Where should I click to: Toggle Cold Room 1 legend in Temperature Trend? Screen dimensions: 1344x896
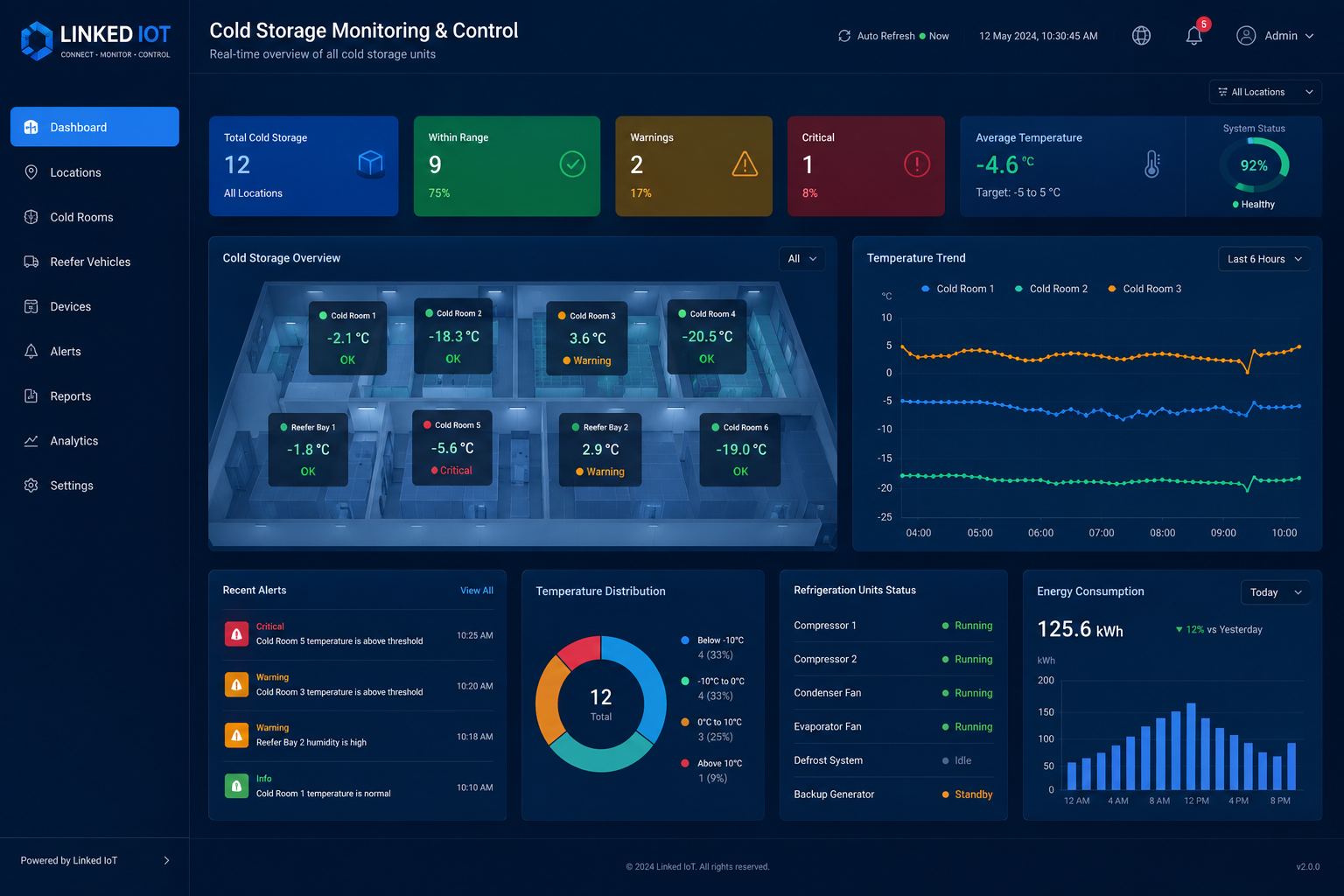tap(957, 289)
